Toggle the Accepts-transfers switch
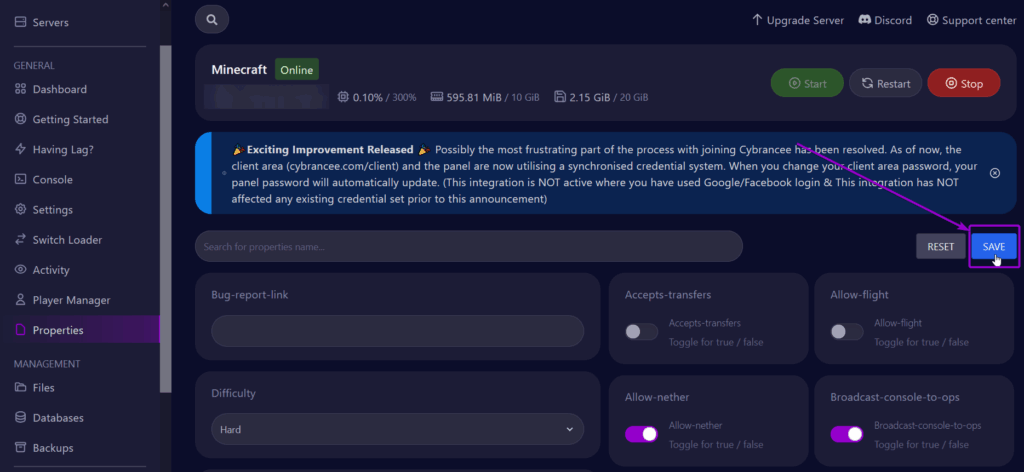1024x472 pixels. coord(641,332)
